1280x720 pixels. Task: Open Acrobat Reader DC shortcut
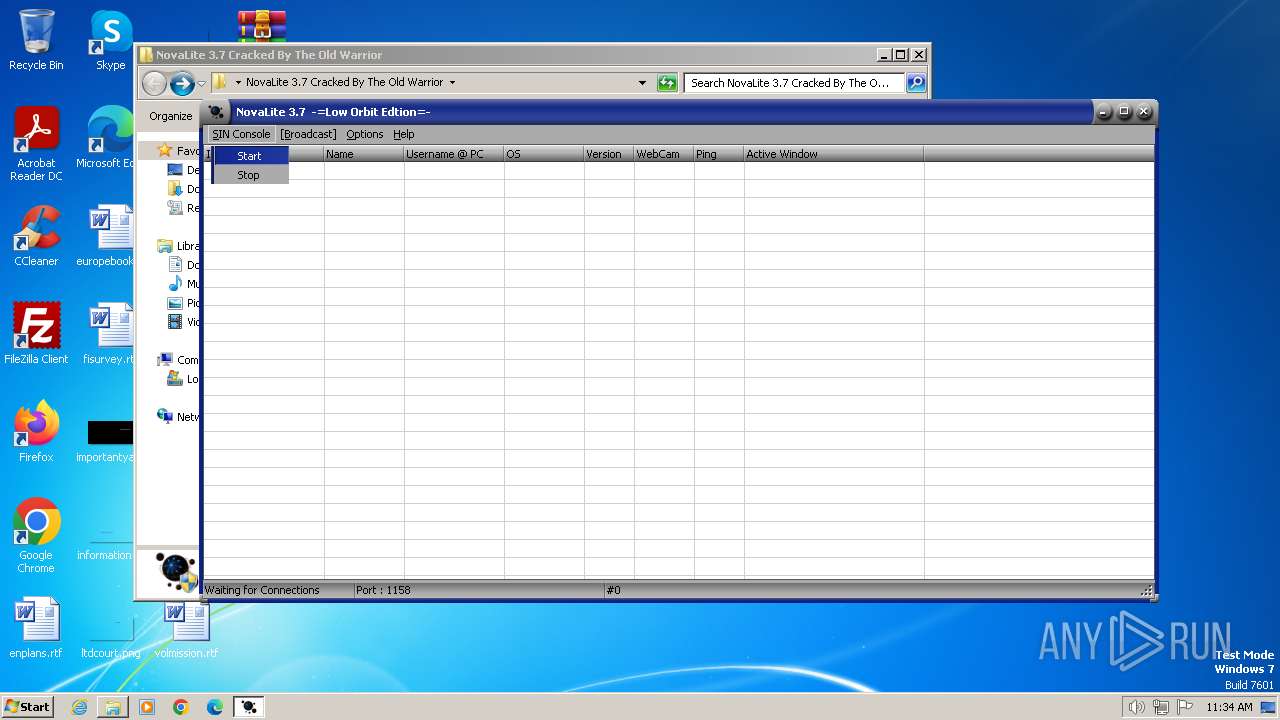tap(36, 144)
